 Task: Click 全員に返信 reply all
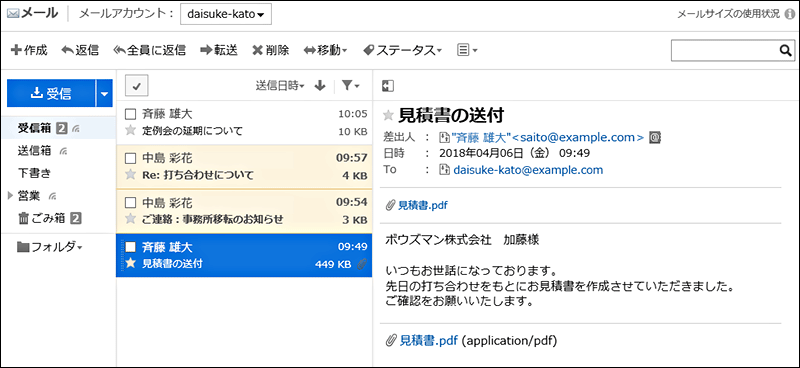click(149, 50)
